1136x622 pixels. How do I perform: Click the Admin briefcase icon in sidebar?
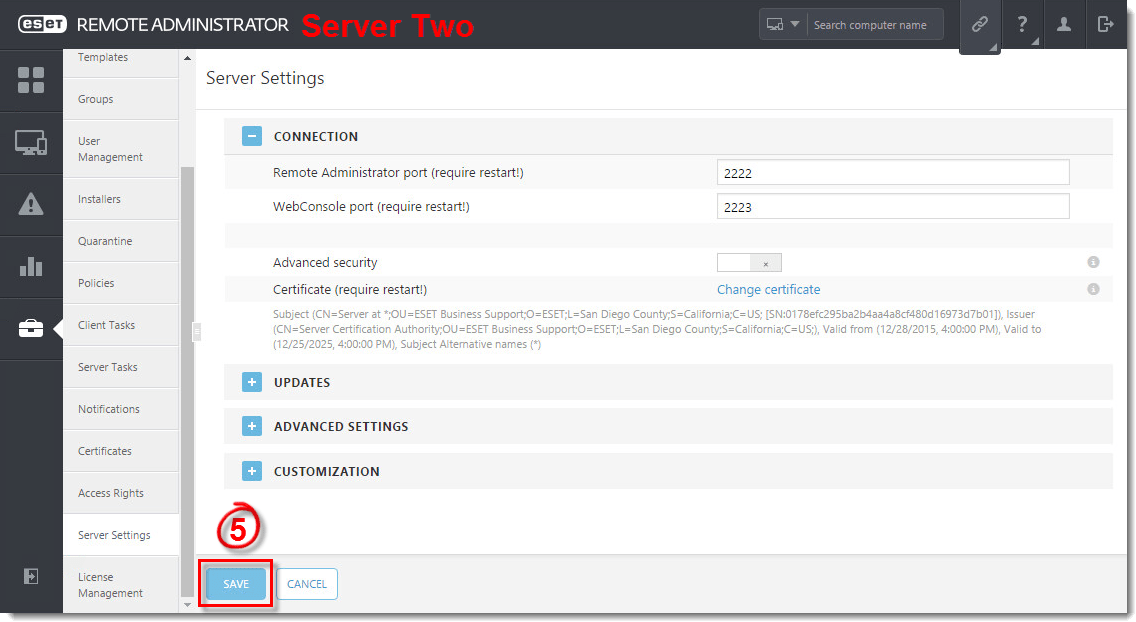point(31,328)
